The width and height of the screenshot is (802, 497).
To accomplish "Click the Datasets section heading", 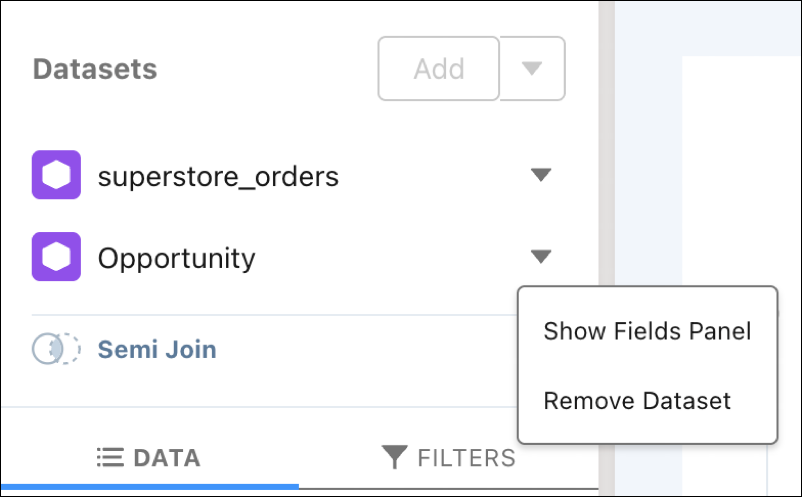I will click(x=95, y=69).
